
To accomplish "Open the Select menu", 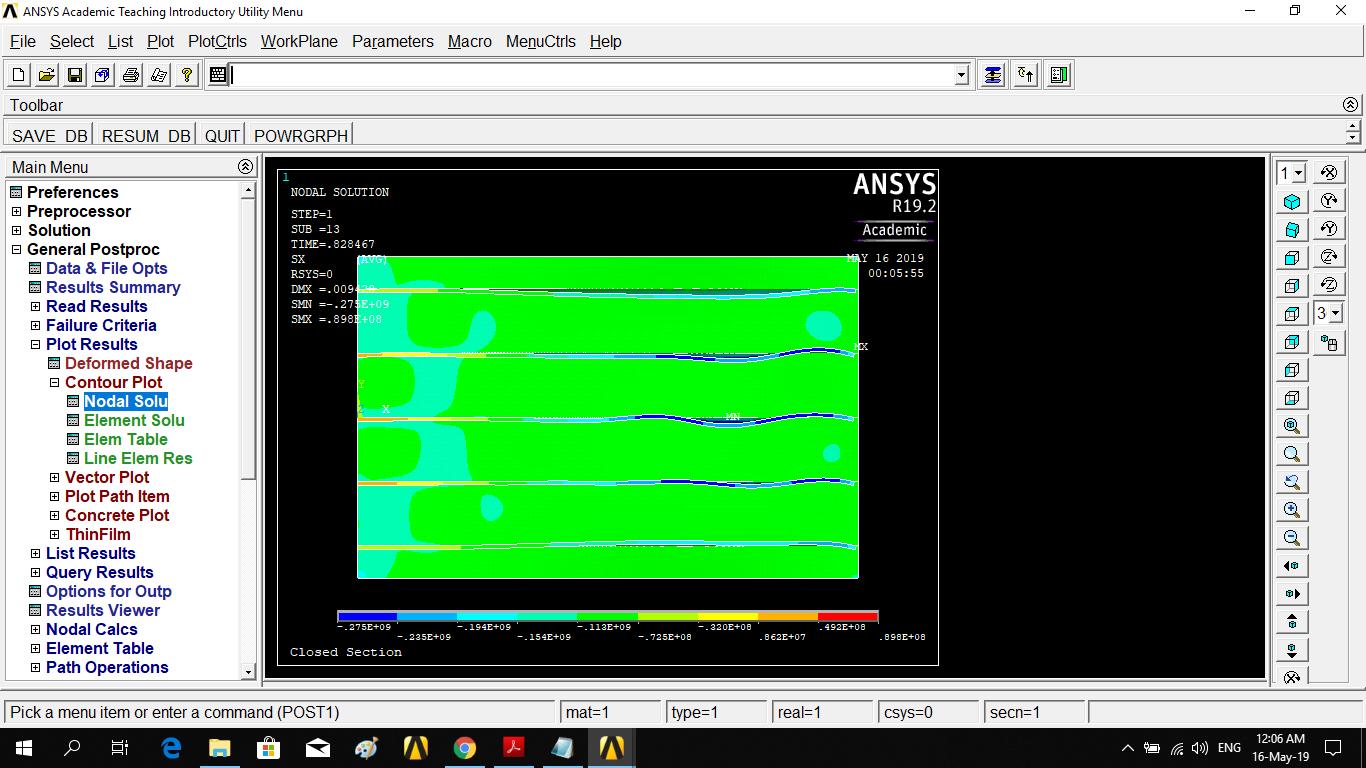I will pyautogui.click(x=72, y=41).
